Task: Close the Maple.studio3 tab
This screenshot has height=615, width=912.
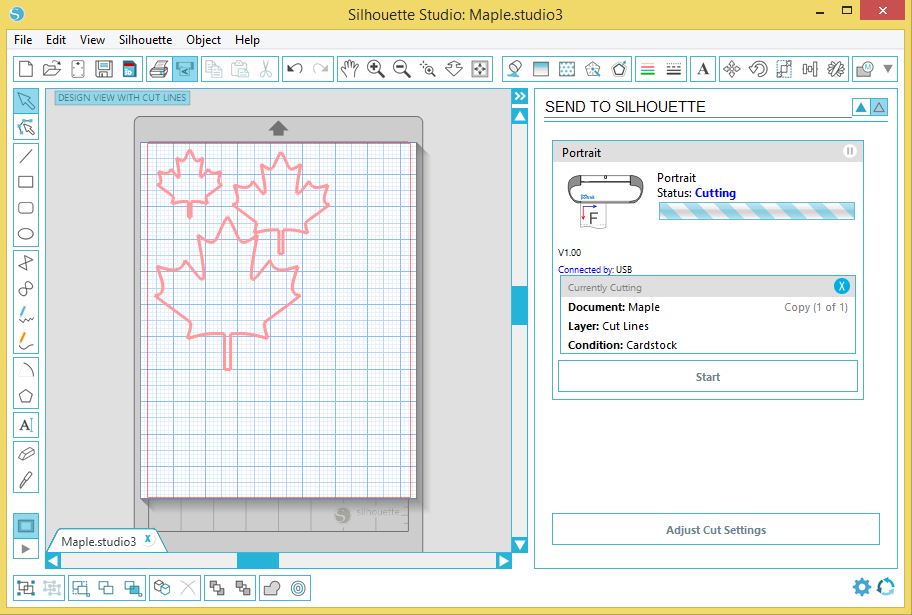Action: click(x=148, y=539)
